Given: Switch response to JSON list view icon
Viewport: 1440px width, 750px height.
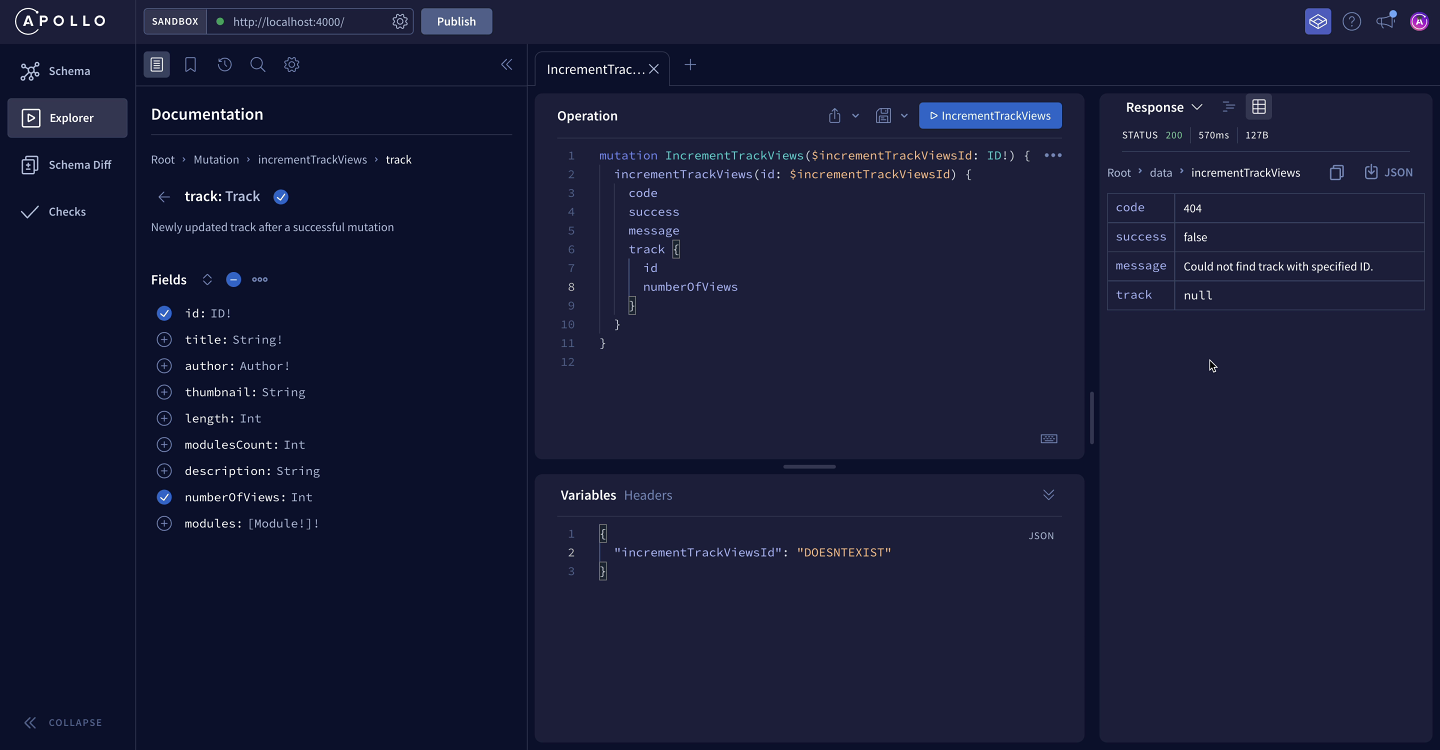Looking at the screenshot, I should [x=1229, y=107].
